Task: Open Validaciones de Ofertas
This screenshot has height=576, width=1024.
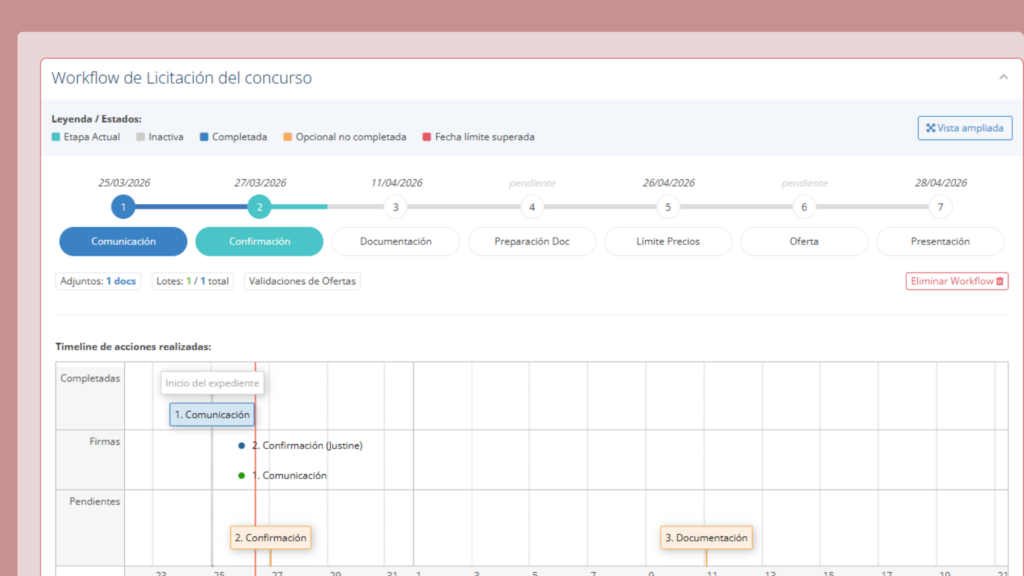Action: click(x=302, y=281)
